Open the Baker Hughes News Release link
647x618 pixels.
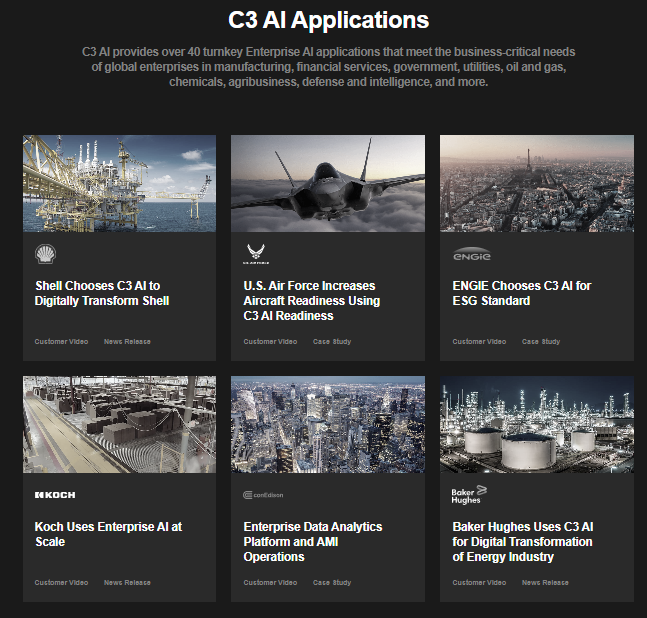tap(545, 583)
